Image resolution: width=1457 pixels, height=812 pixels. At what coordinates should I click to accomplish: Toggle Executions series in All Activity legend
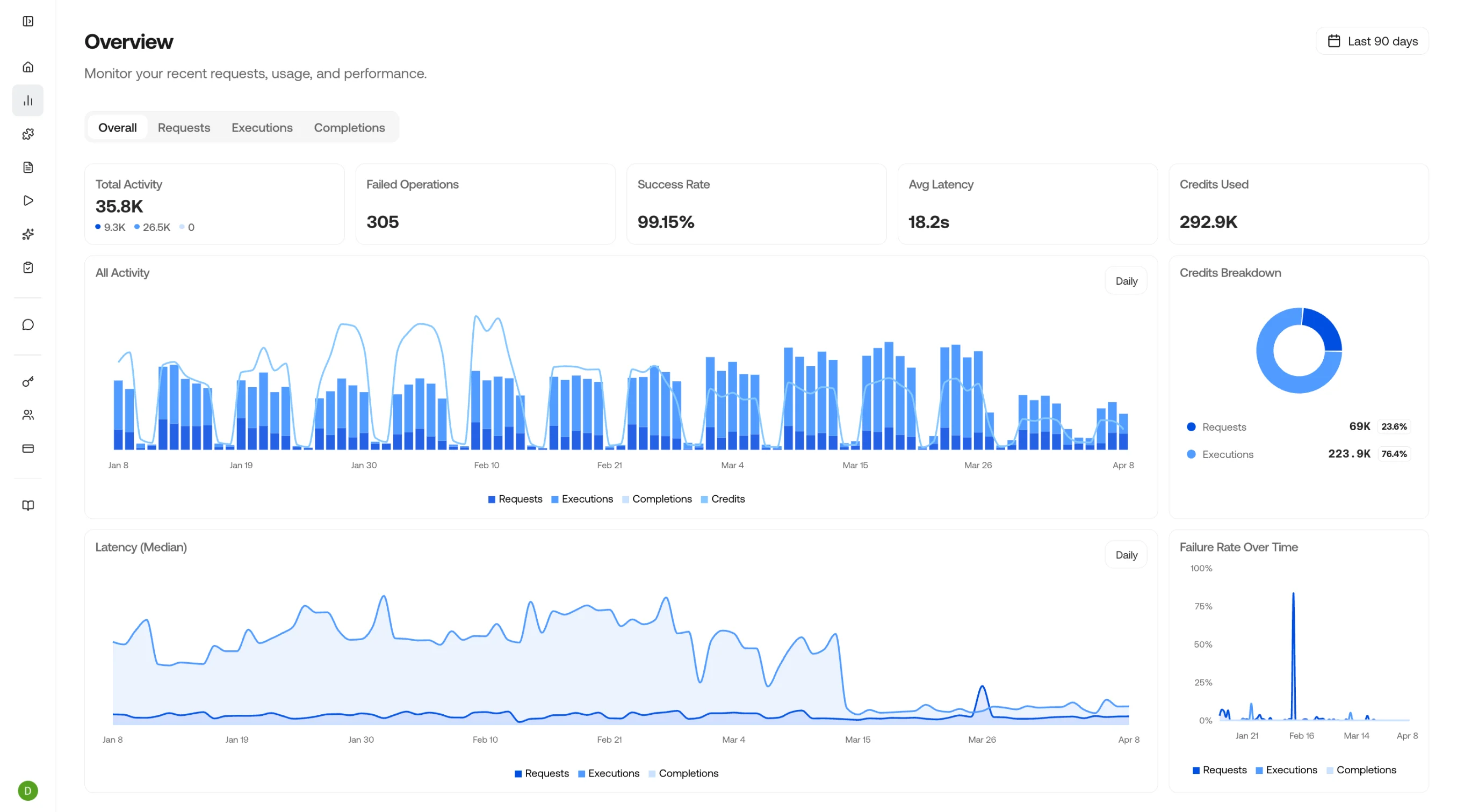581,499
